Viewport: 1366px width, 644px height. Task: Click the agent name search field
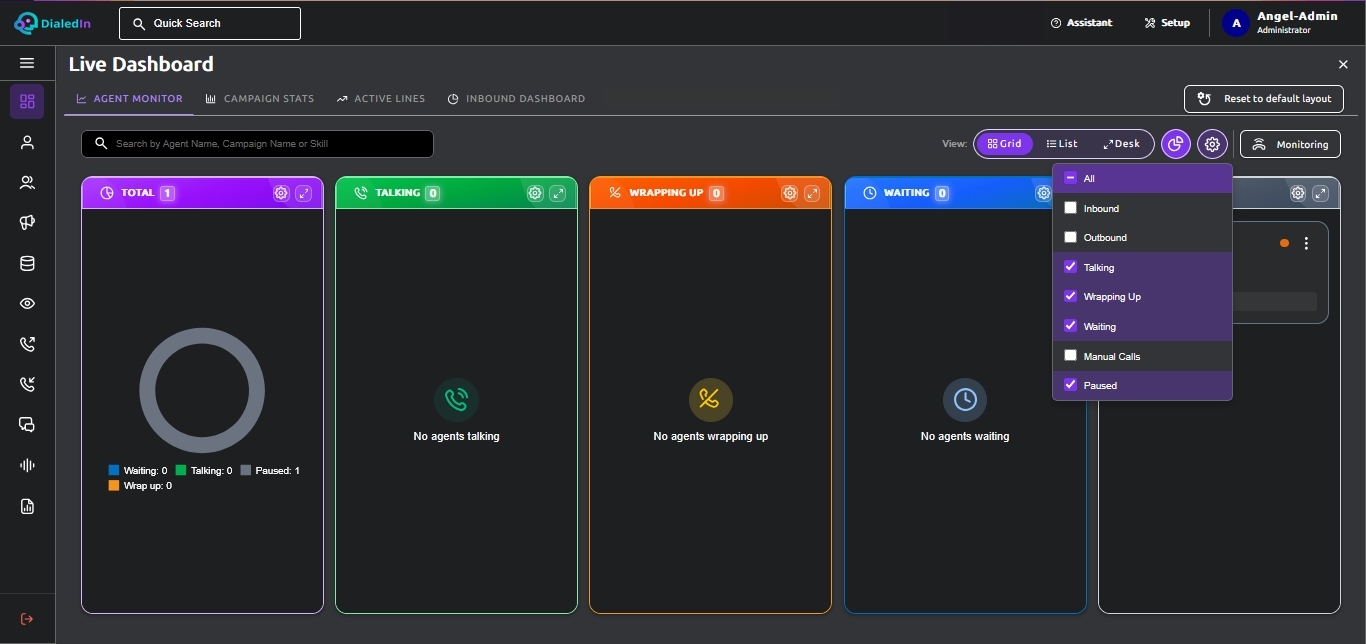[257, 144]
